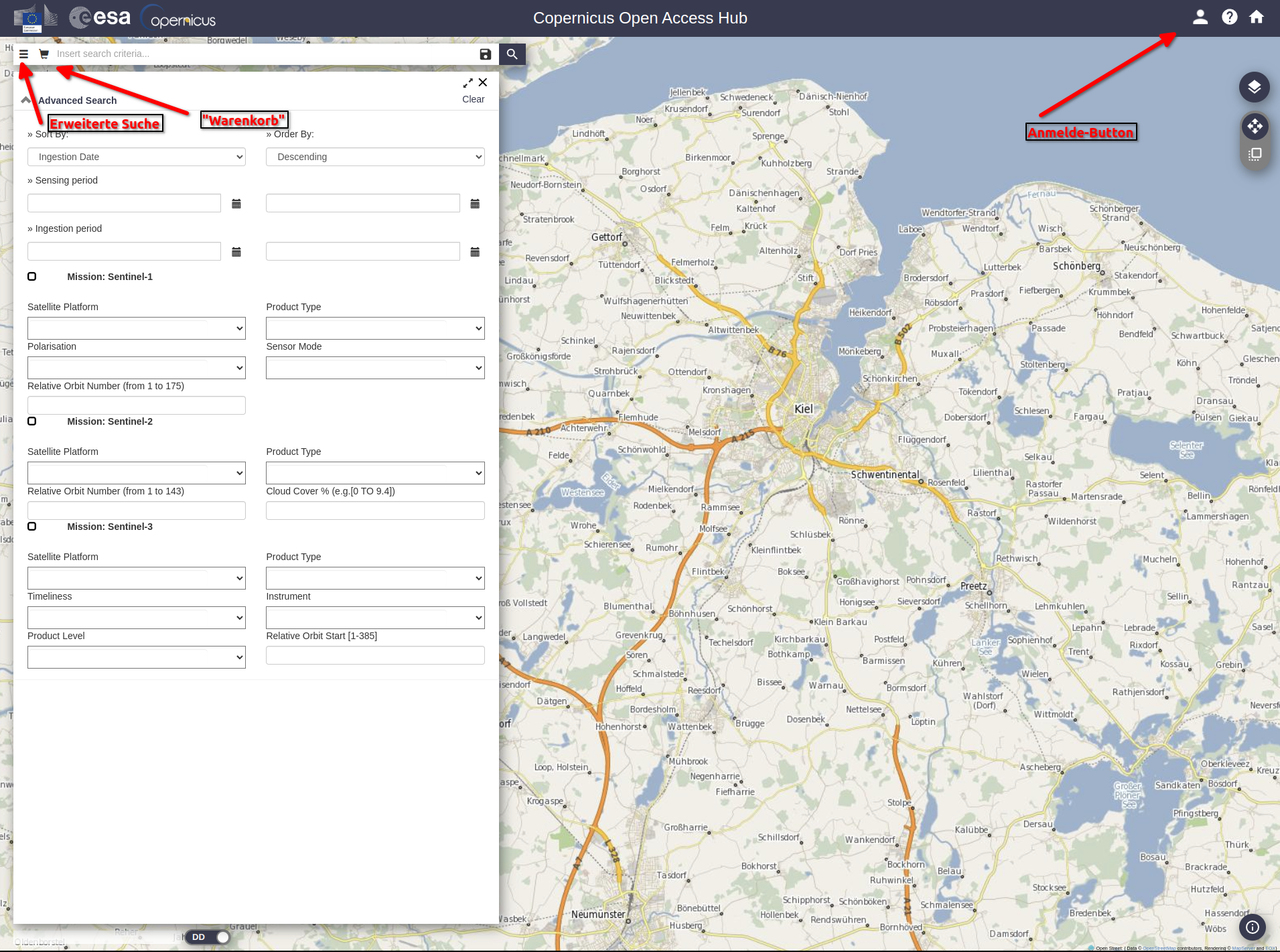The height and width of the screenshot is (952, 1280).
Task: Clear all advanced search criteria
Action: (x=473, y=98)
